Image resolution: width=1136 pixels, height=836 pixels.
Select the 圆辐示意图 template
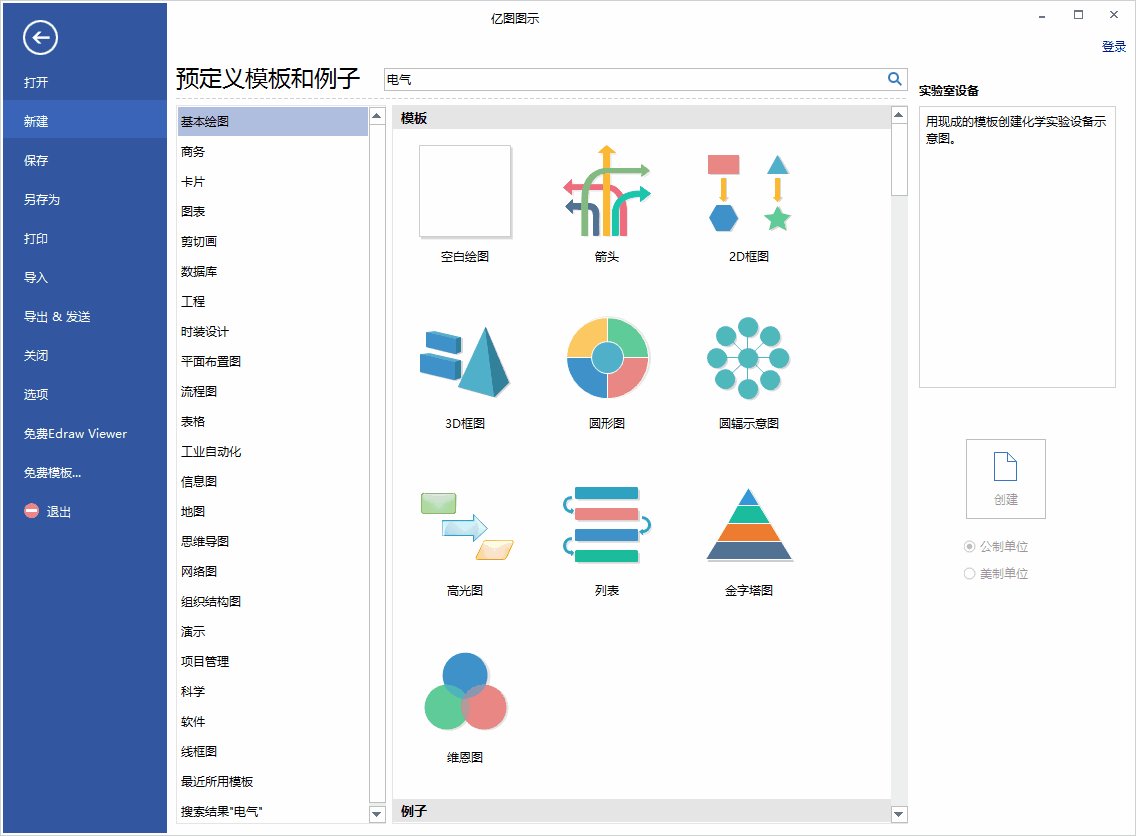[747, 360]
